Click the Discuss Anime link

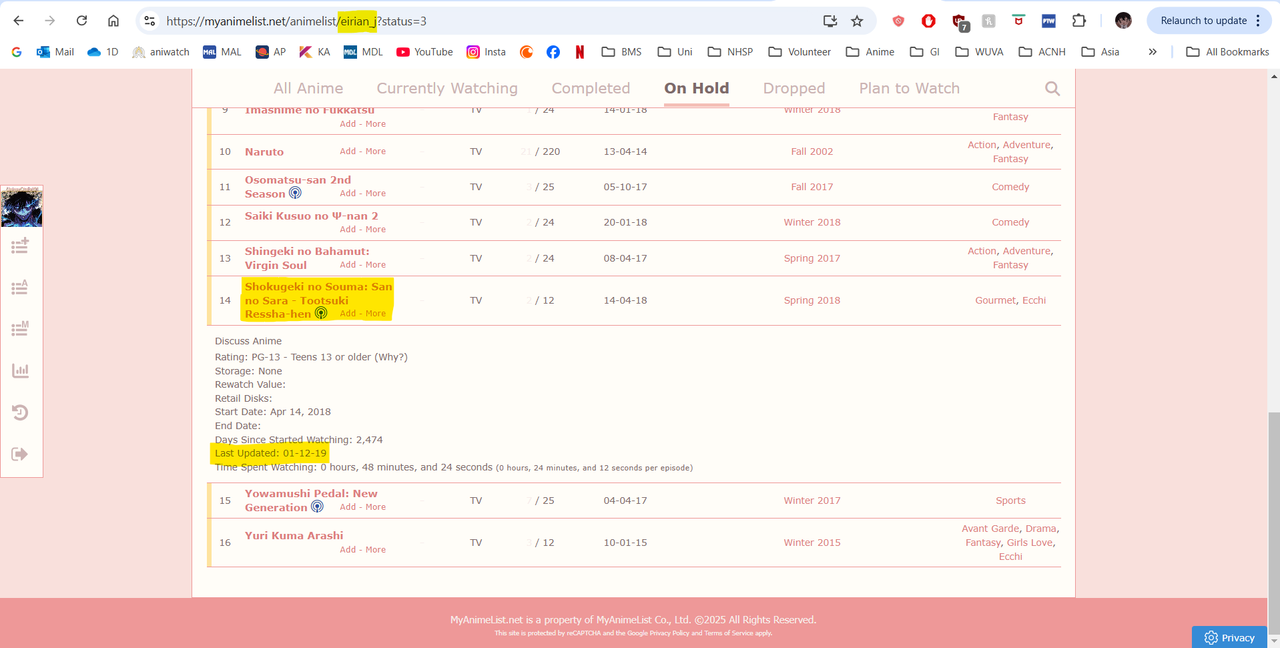point(248,341)
